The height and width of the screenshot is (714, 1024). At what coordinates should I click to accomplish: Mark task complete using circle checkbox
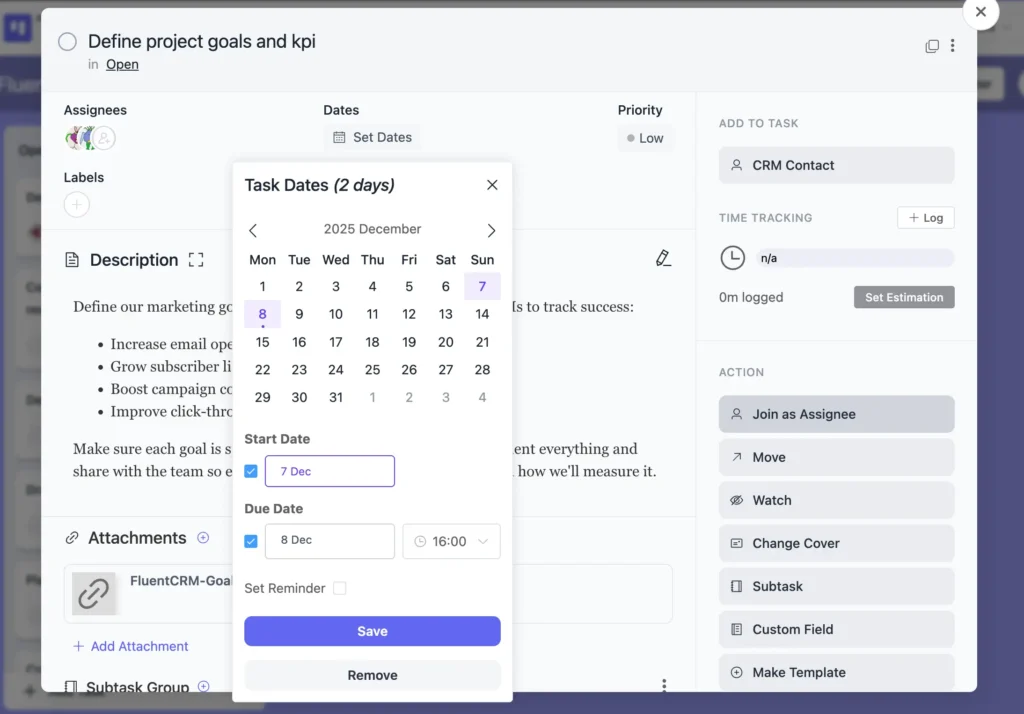point(67,42)
